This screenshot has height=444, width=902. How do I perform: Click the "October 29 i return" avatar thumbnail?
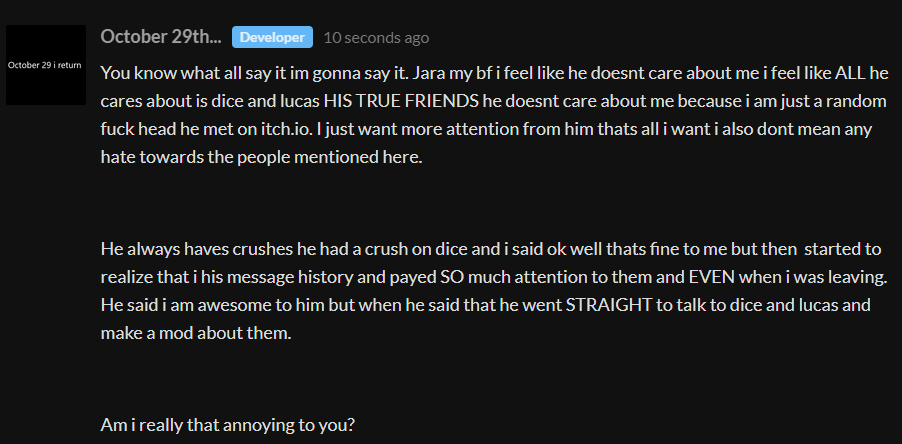coord(45,66)
